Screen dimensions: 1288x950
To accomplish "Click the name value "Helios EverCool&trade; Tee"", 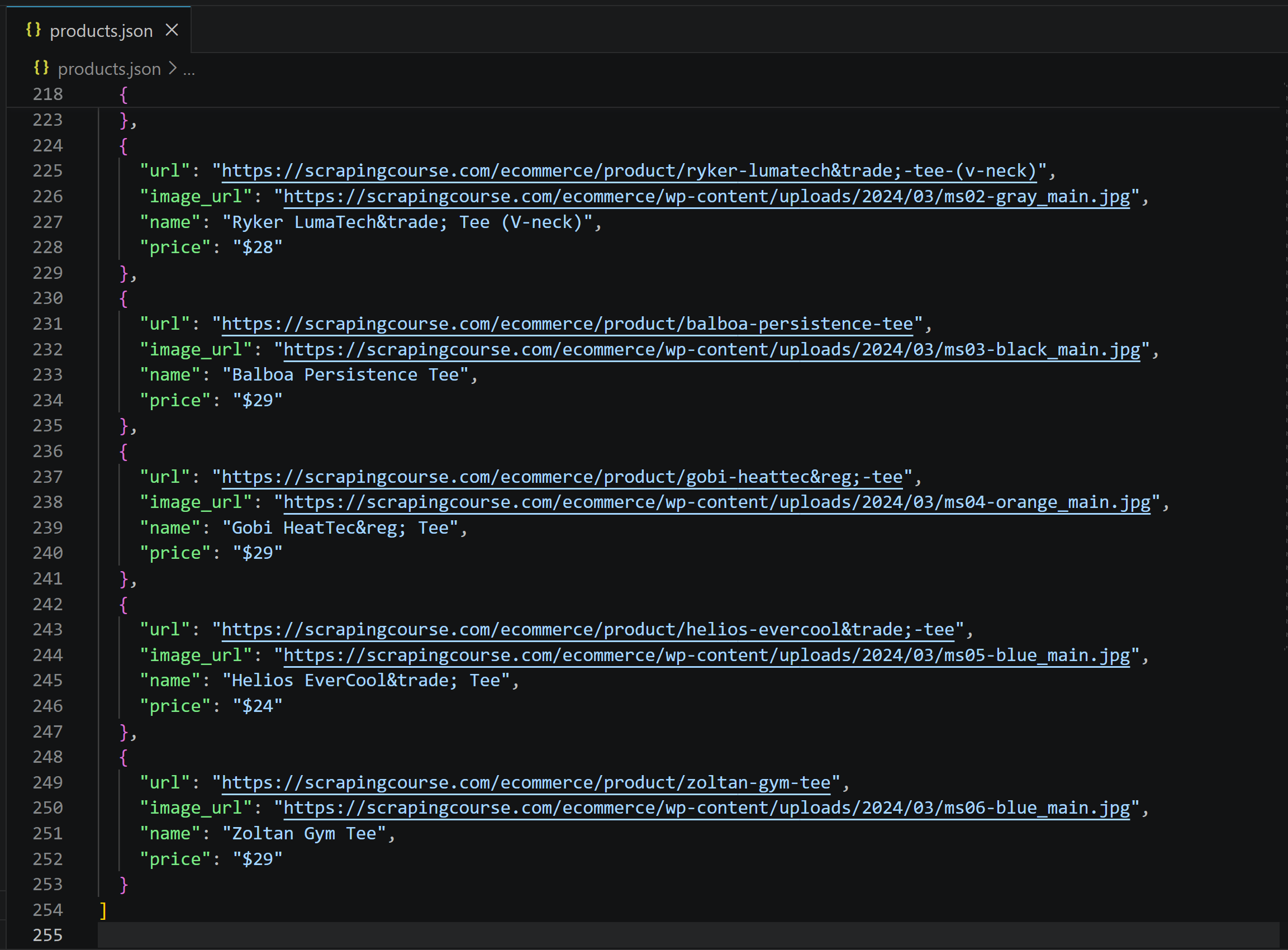I will click(366, 681).
